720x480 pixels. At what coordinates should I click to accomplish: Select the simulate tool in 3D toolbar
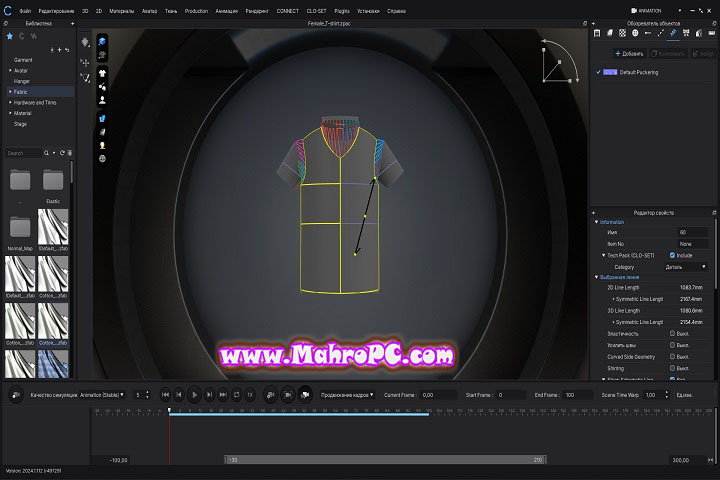click(x=85, y=43)
